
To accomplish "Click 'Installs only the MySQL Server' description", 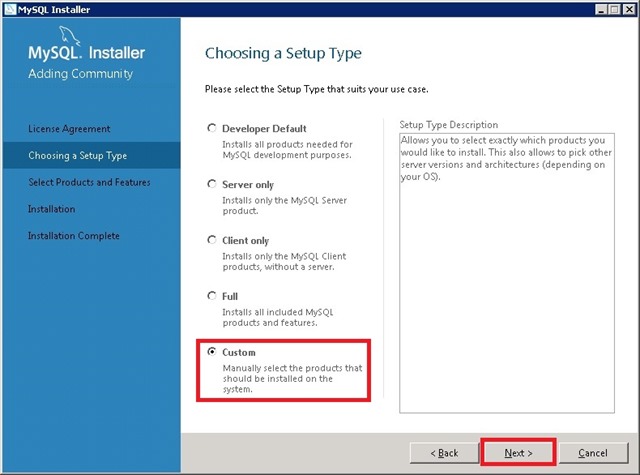I will pyautogui.click(x=284, y=205).
